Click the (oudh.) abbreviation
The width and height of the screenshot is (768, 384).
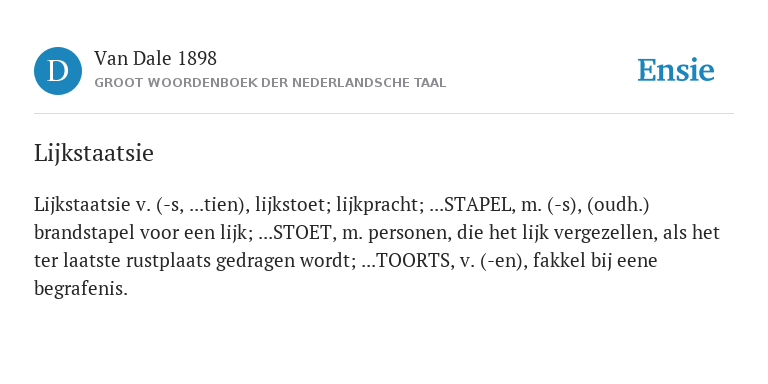(x=618, y=205)
